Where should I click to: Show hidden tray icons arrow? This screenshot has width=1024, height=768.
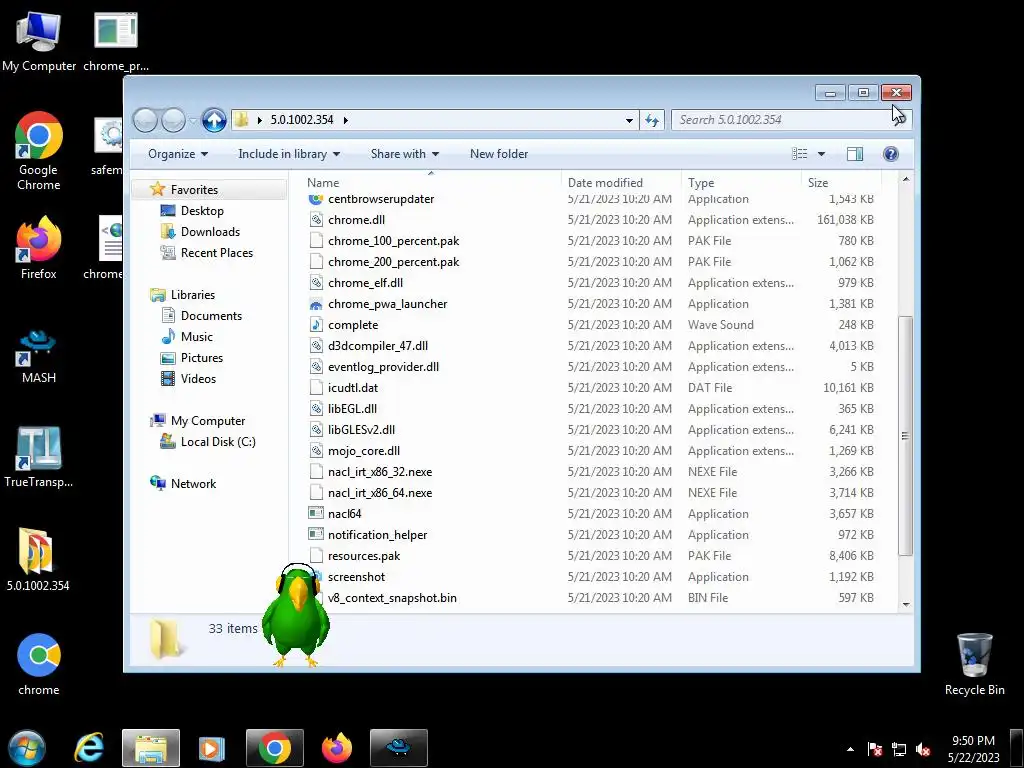click(x=850, y=750)
